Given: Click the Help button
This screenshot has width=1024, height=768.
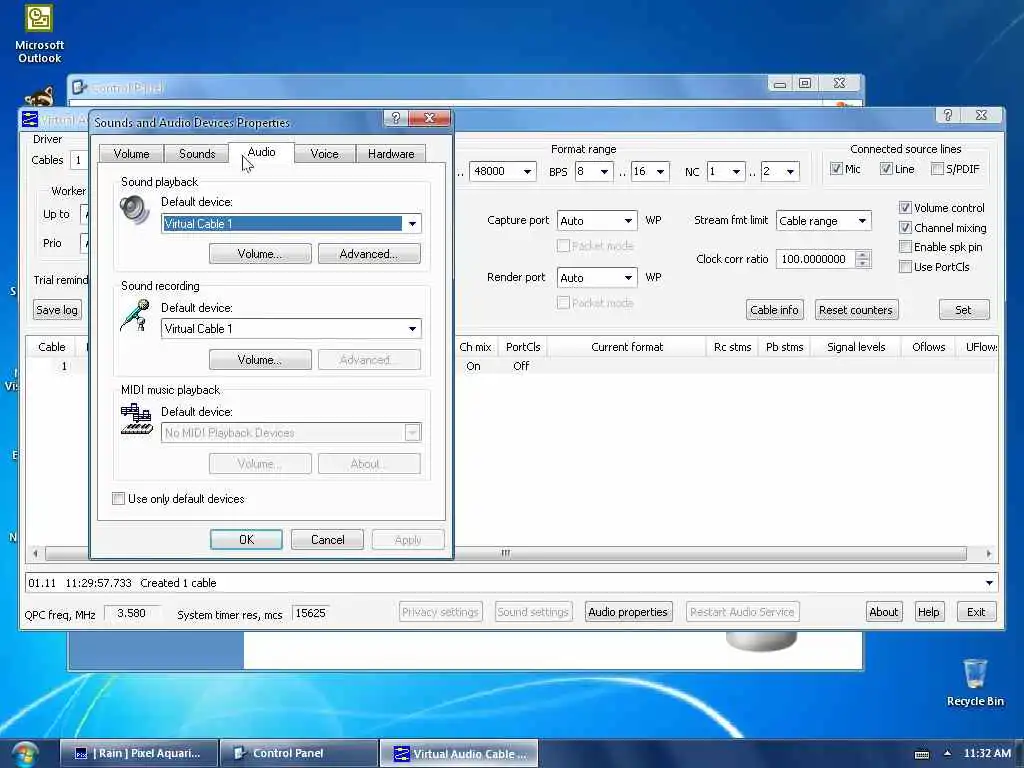Looking at the screenshot, I should tap(929, 612).
